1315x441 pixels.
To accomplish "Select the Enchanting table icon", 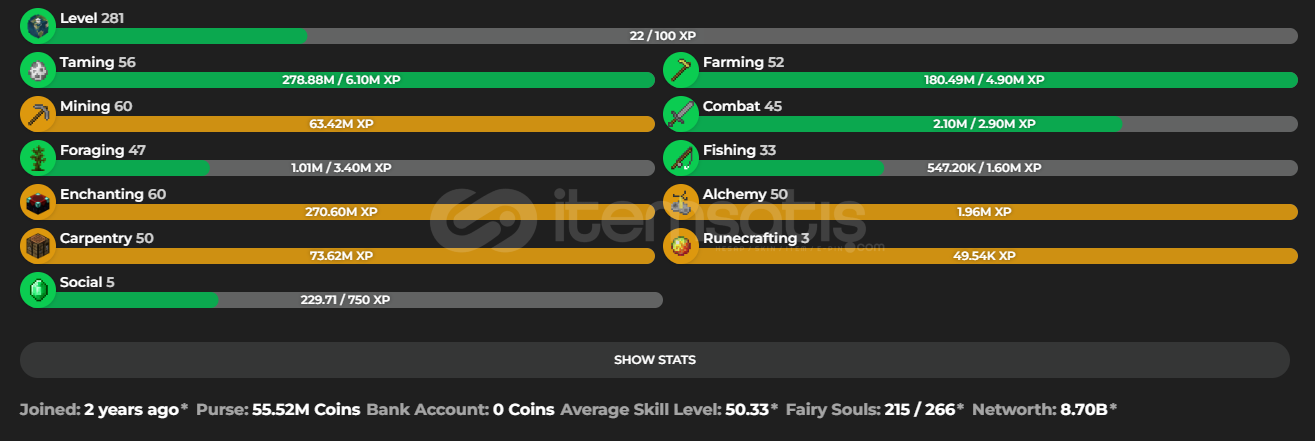I will [x=38, y=202].
